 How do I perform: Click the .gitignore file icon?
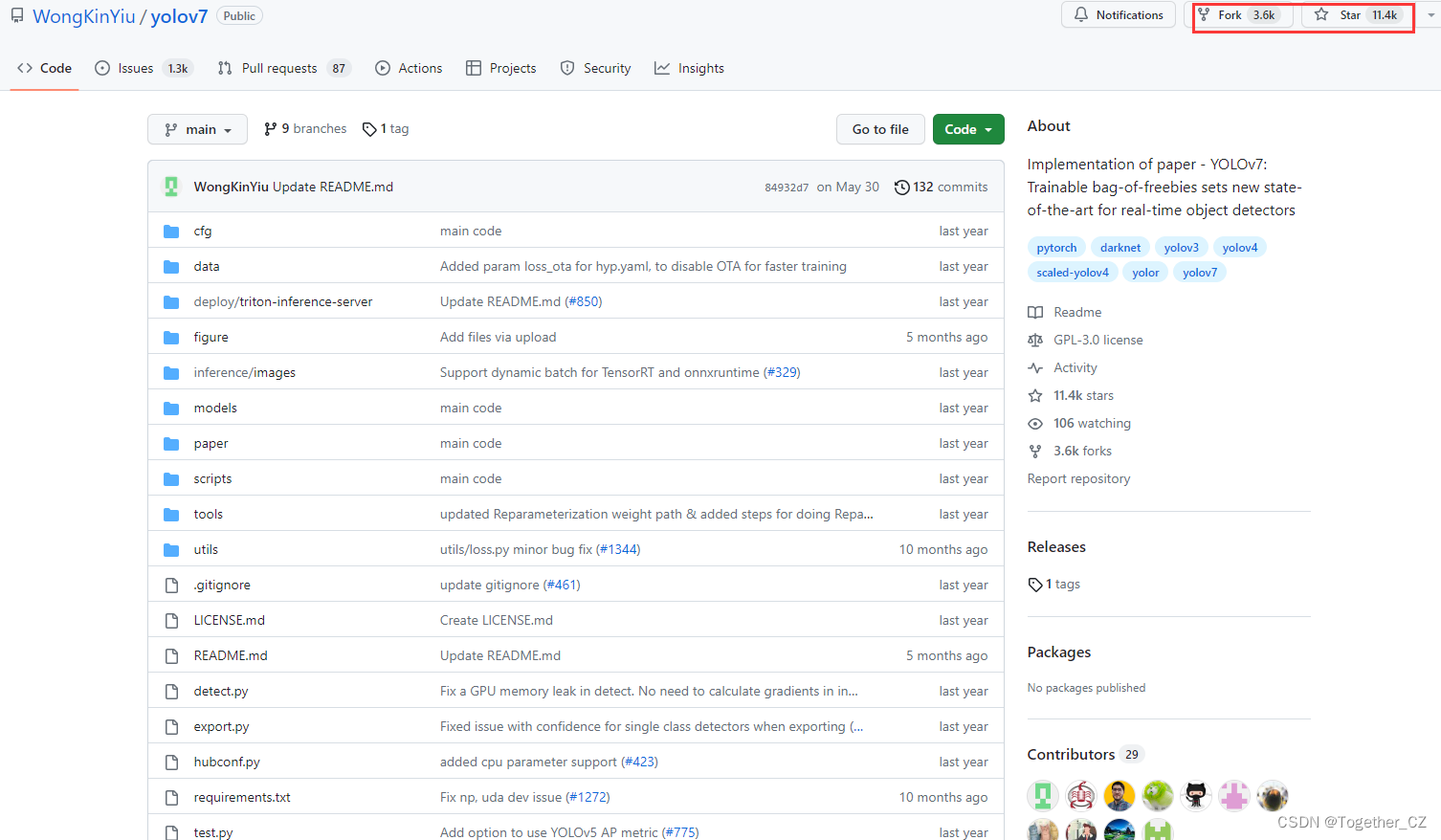coord(171,585)
